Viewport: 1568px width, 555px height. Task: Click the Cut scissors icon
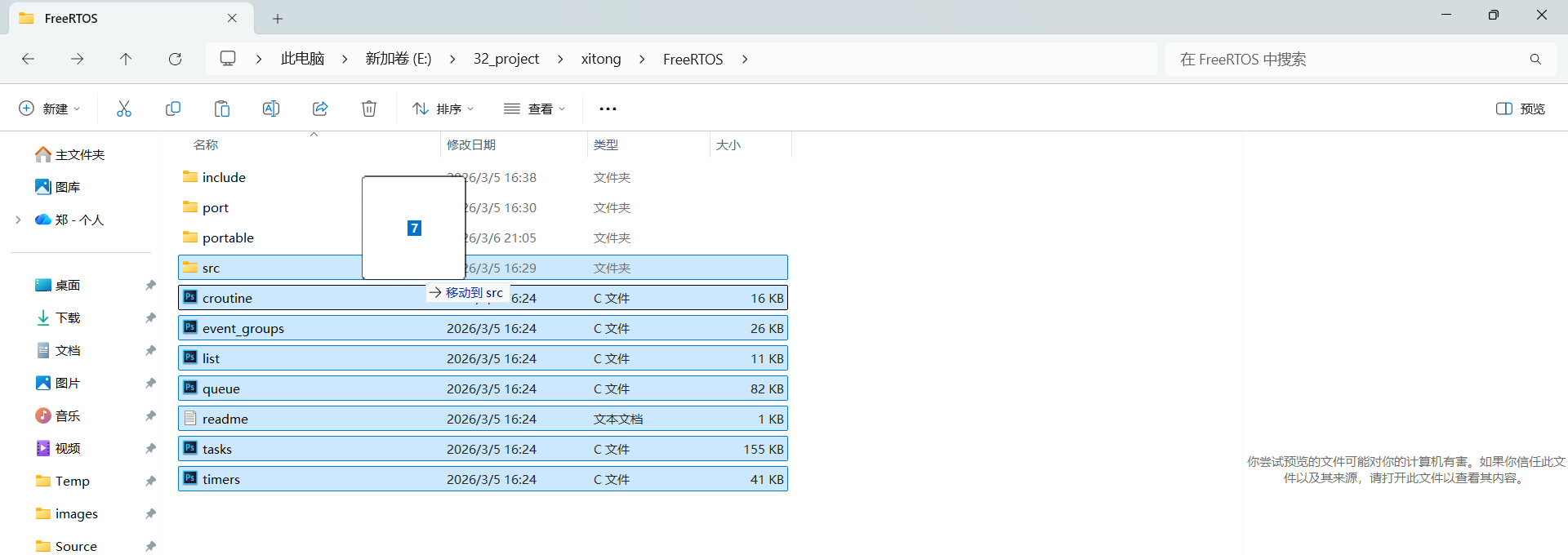point(124,109)
